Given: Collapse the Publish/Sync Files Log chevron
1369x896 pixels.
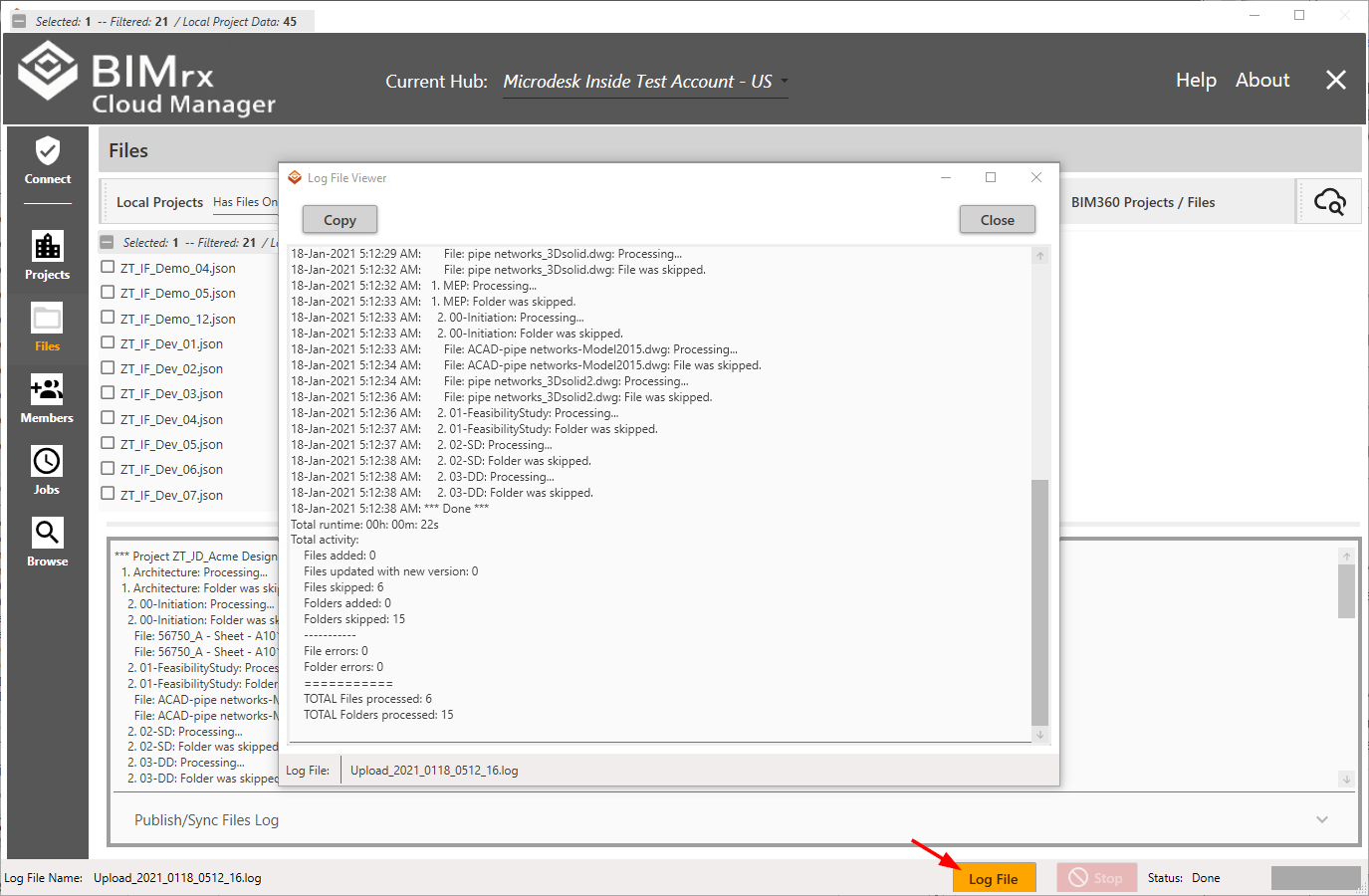Looking at the screenshot, I should pos(1322,820).
